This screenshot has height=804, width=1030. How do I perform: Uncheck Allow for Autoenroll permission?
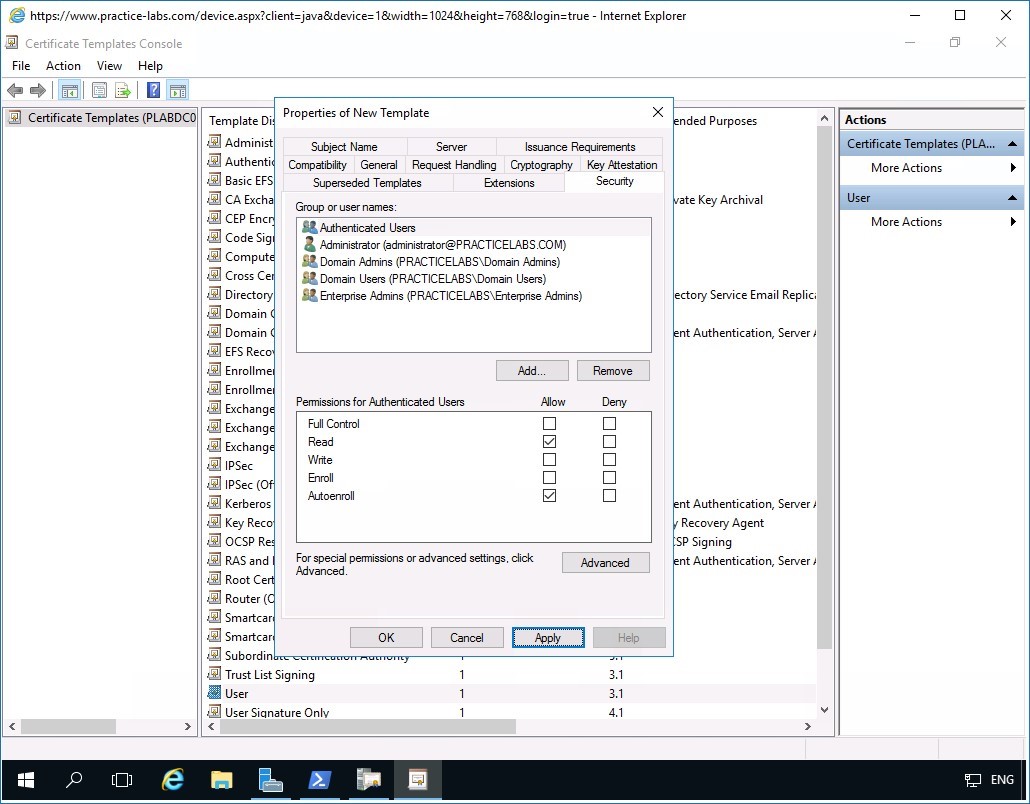tap(549, 495)
